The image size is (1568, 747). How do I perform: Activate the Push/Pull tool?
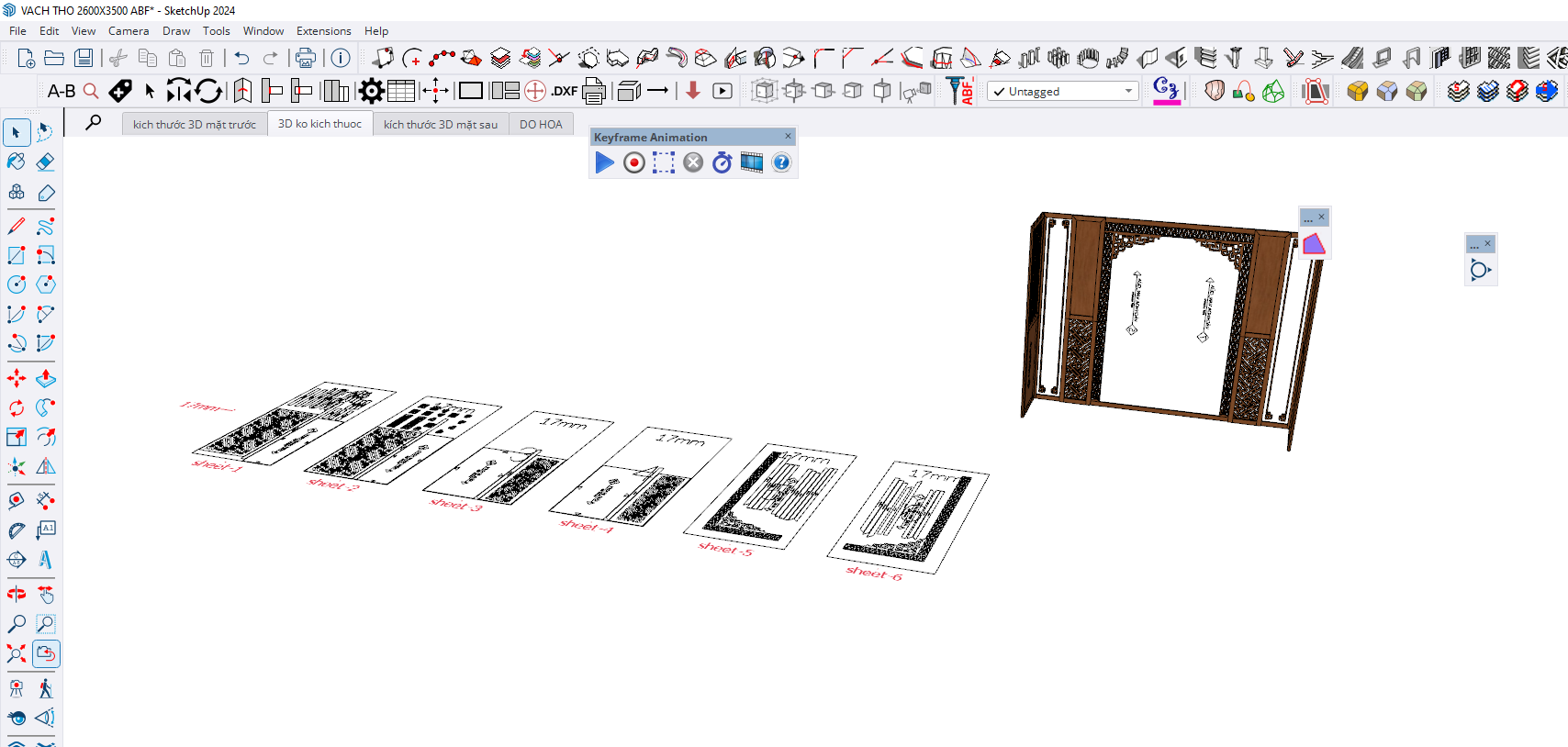pos(45,378)
